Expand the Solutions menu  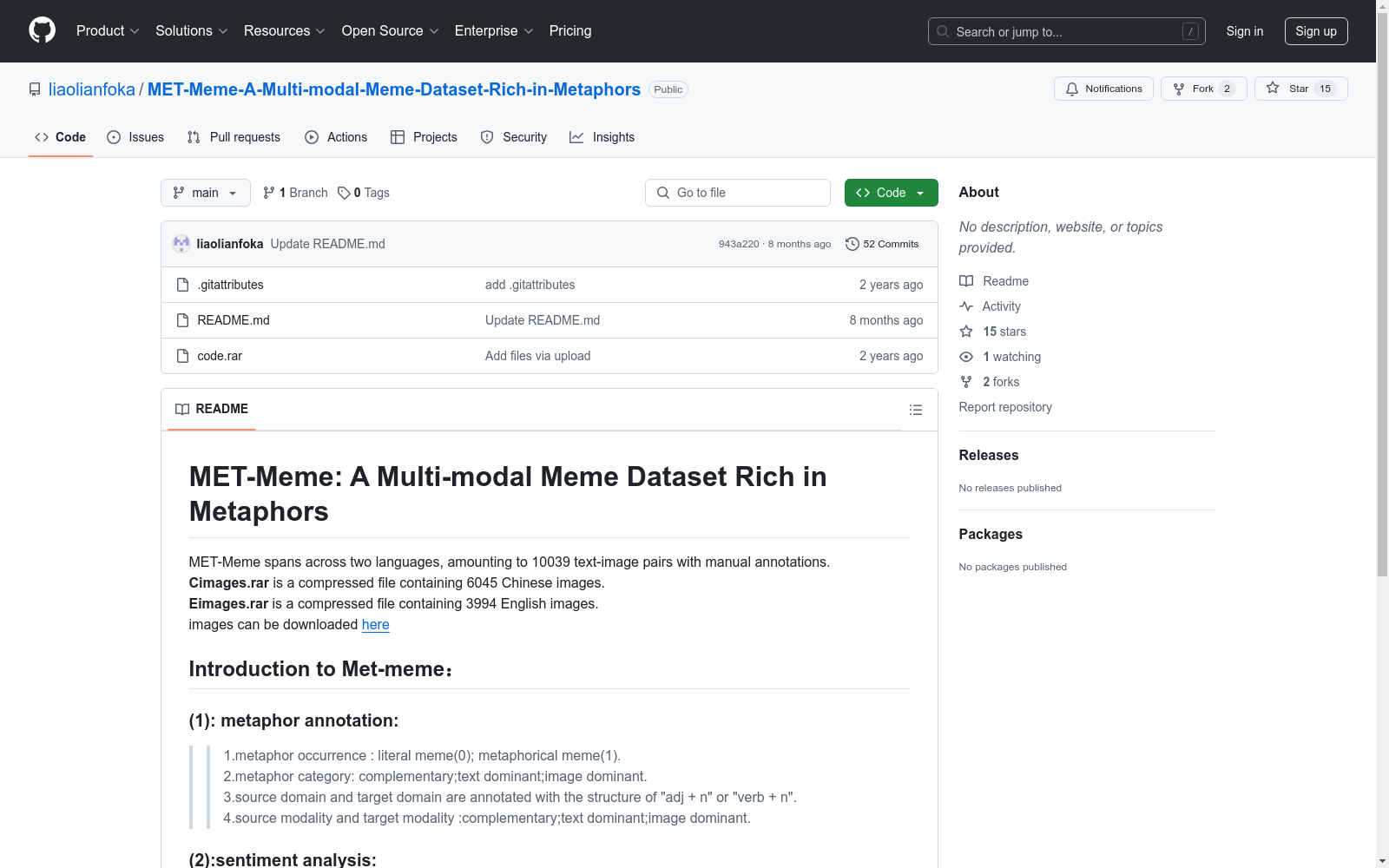[x=192, y=30]
